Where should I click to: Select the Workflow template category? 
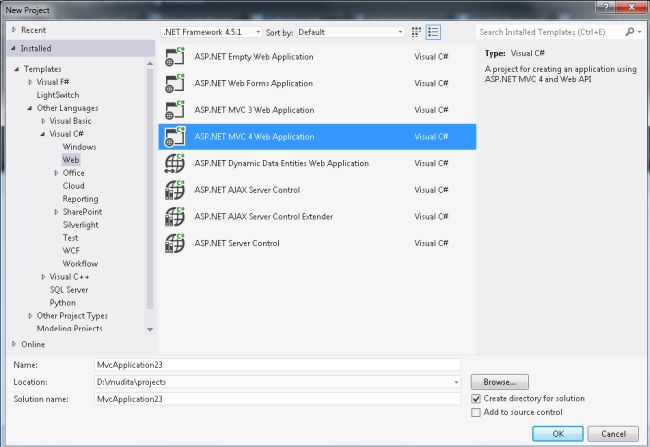click(80, 264)
